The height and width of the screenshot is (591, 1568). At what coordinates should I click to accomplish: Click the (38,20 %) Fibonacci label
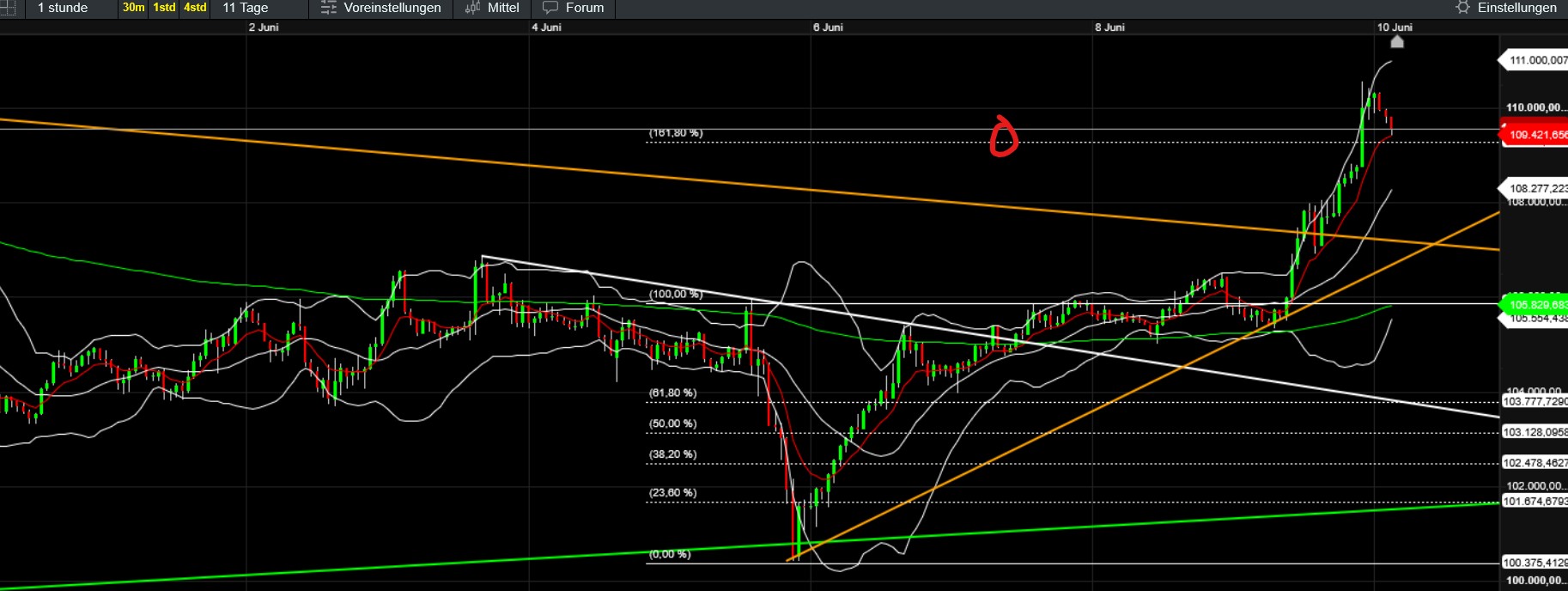pyautogui.click(x=673, y=454)
